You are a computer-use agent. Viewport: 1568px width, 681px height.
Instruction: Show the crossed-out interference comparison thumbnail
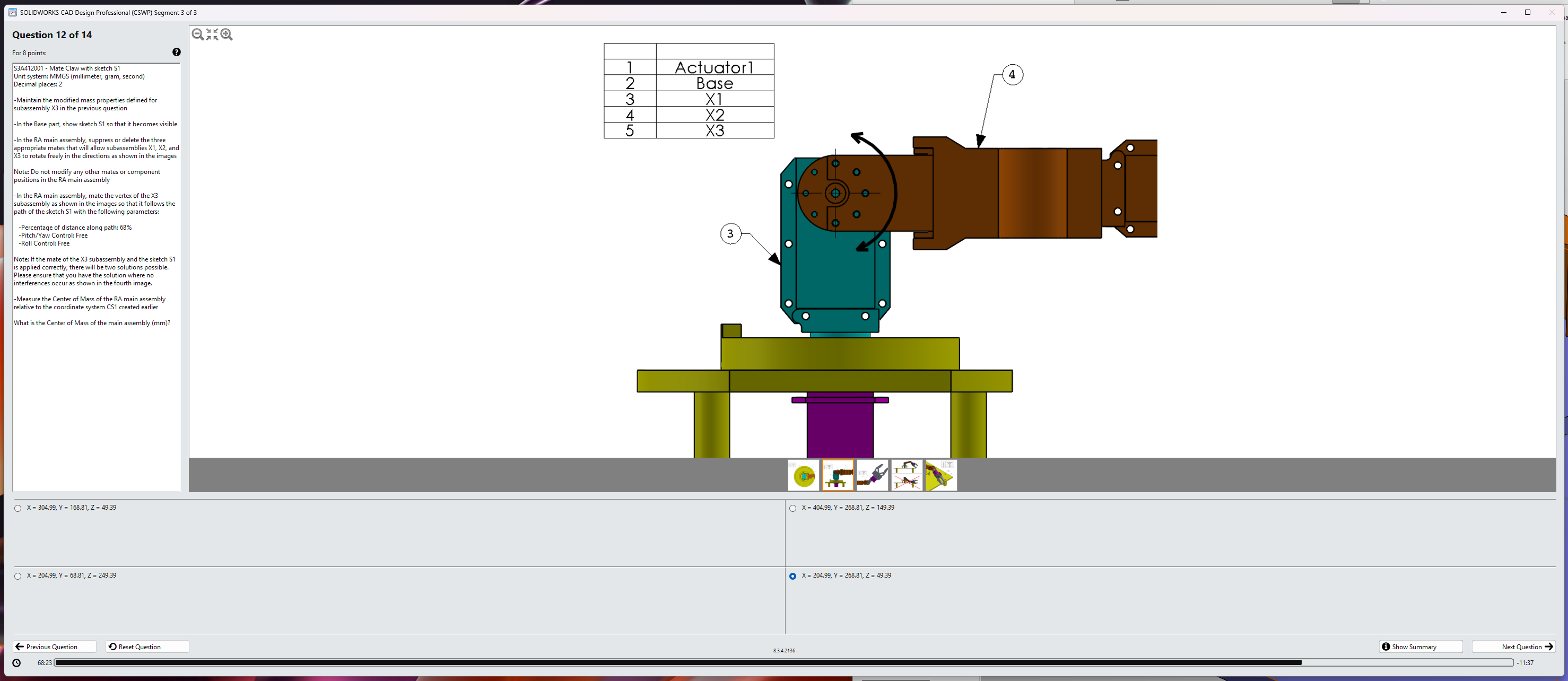click(907, 475)
